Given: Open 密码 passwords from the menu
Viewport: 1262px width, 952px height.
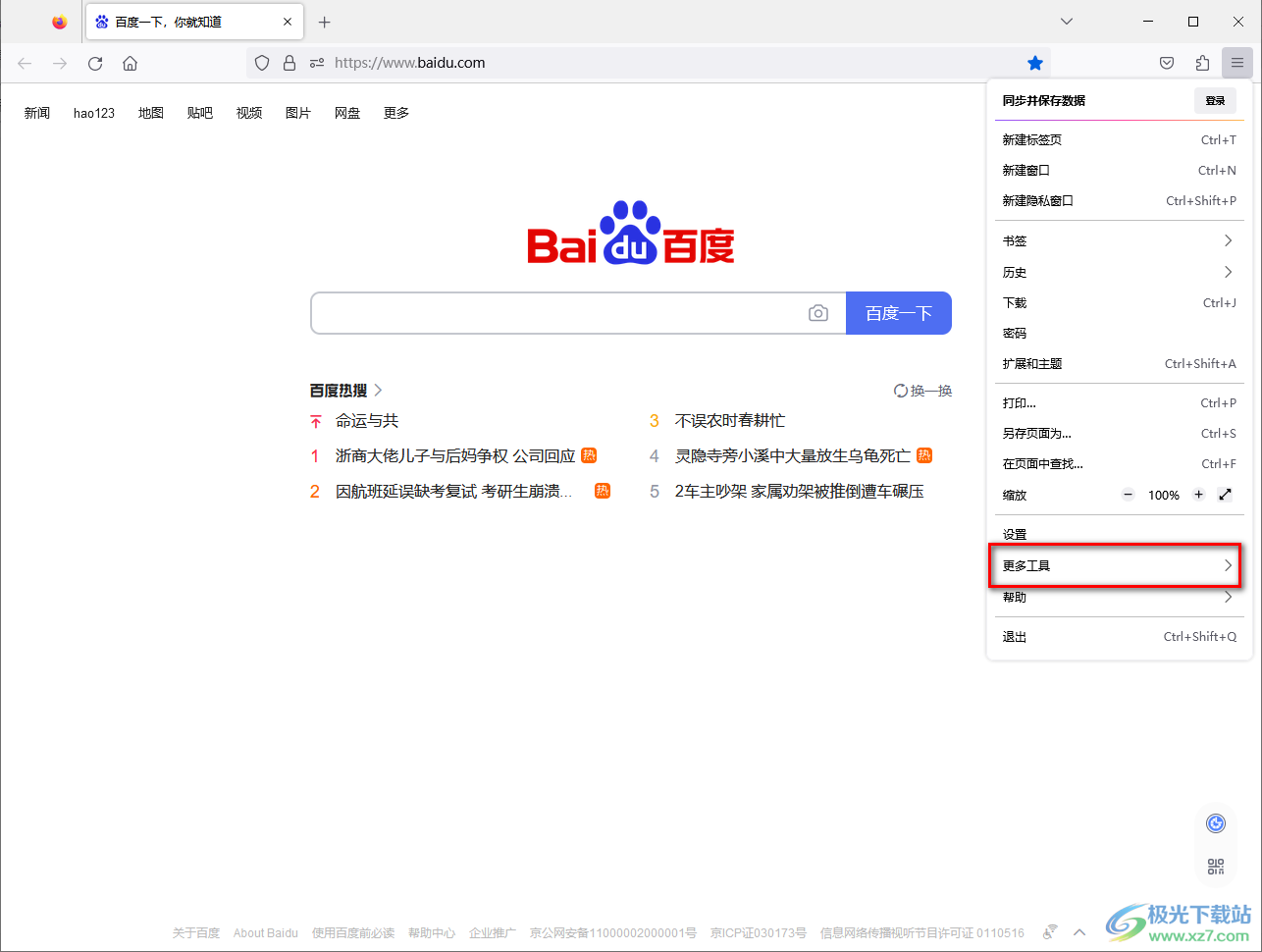Looking at the screenshot, I should click(1119, 333).
